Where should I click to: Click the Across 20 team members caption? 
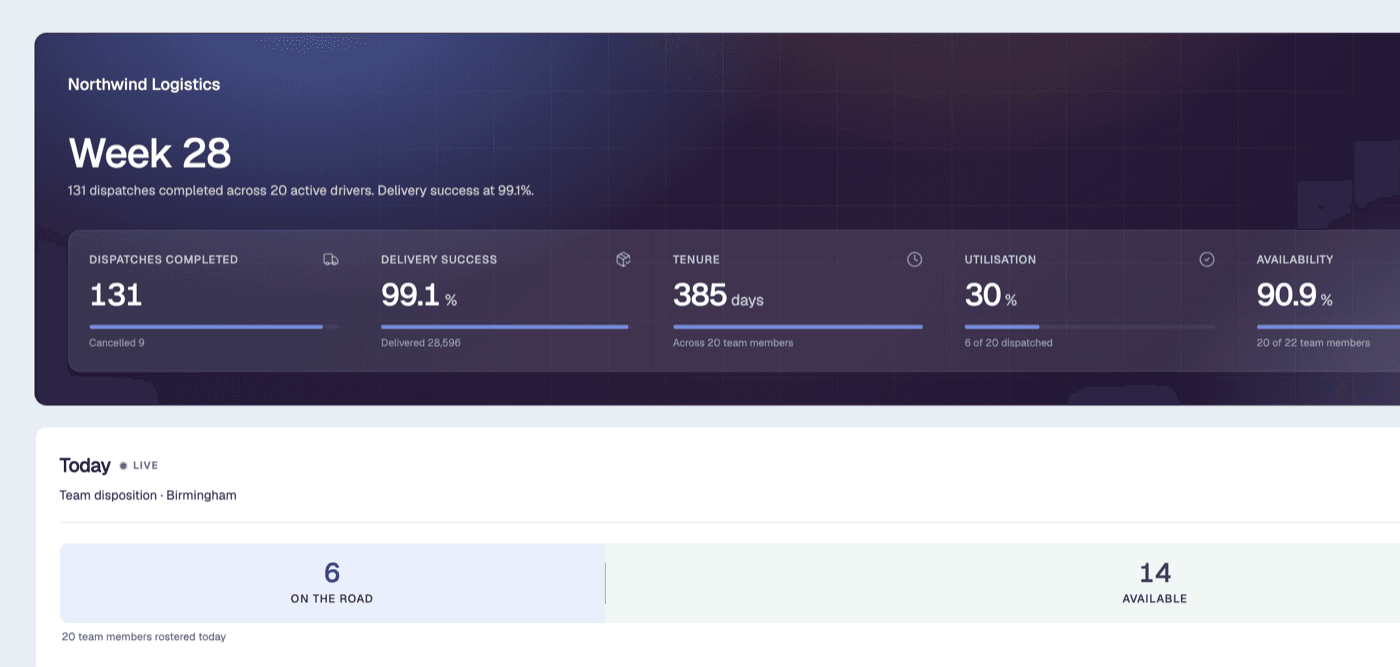click(x=733, y=343)
